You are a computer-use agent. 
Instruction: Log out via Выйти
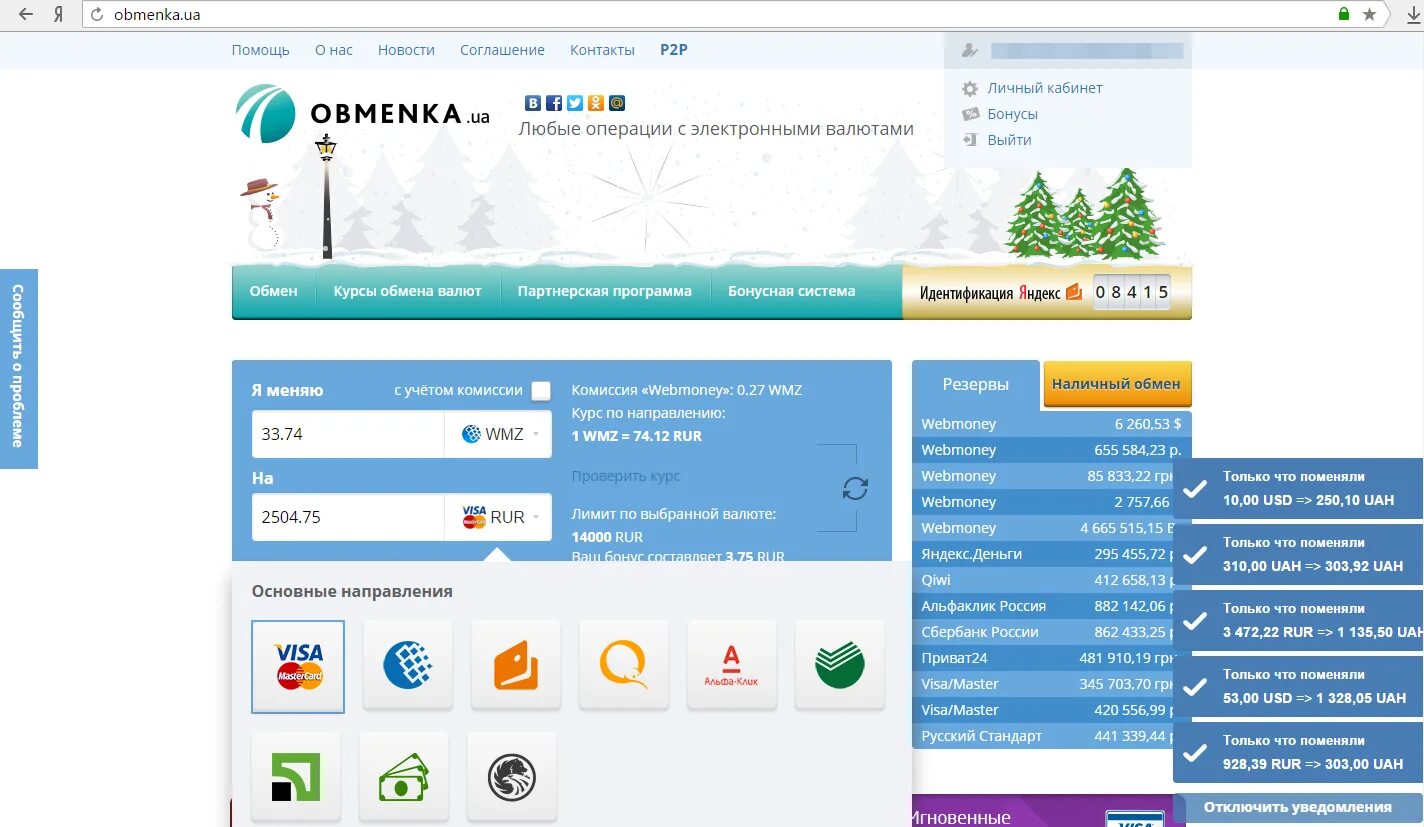click(1009, 140)
